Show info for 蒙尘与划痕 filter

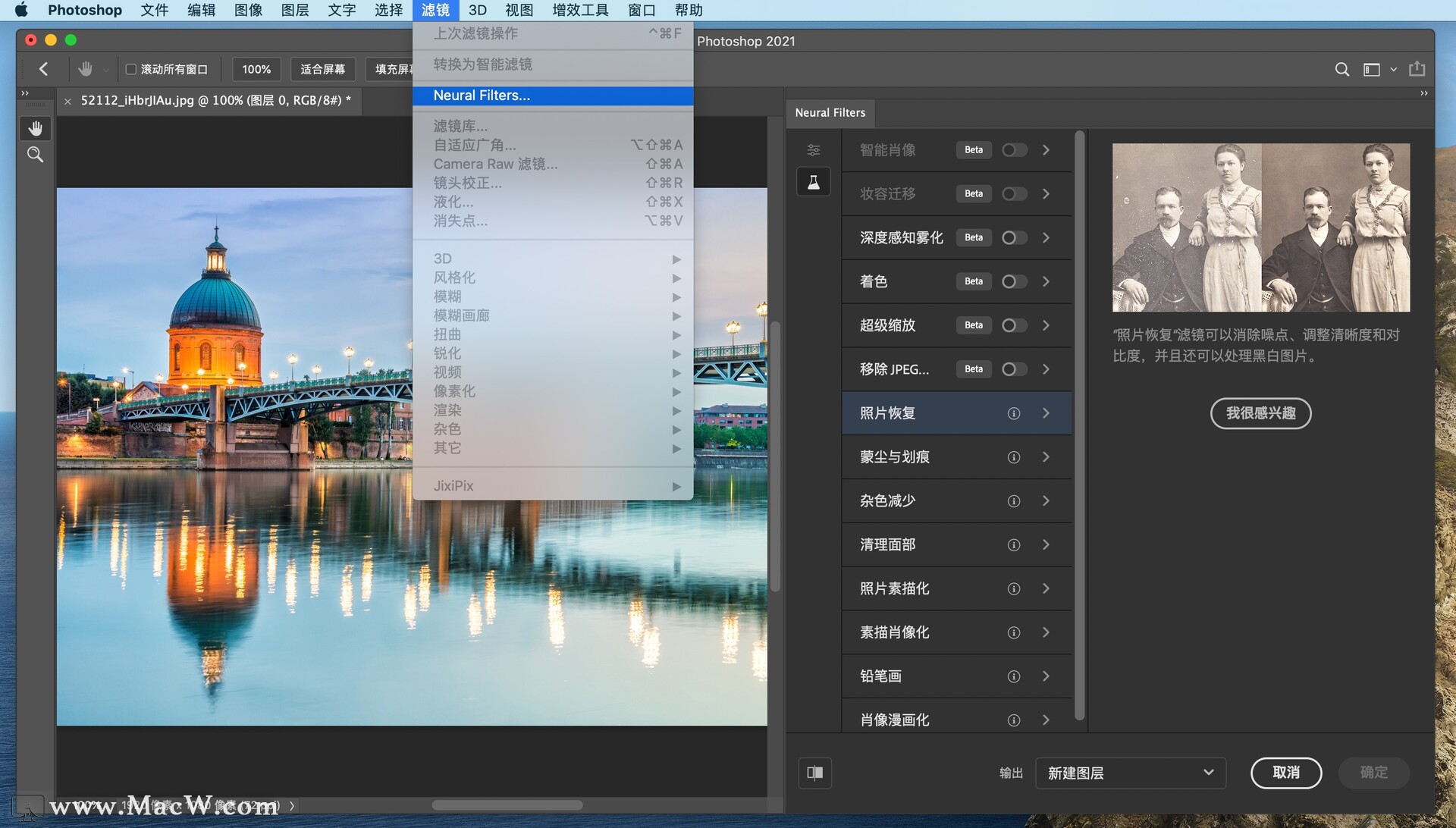[x=1014, y=457]
